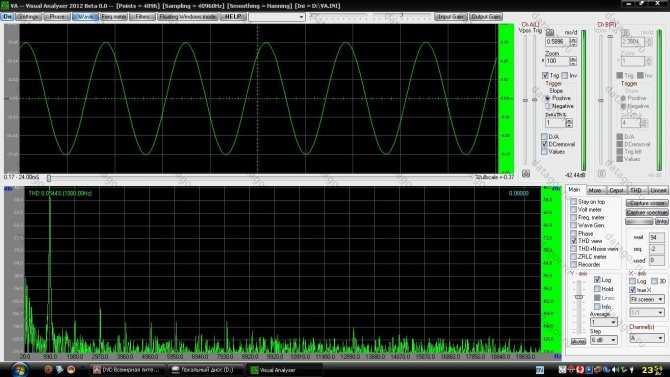Image resolution: width=670 pixels, height=377 pixels.
Task: Adjust the Y-axis vertical slider
Action: [x=579, y=296]
